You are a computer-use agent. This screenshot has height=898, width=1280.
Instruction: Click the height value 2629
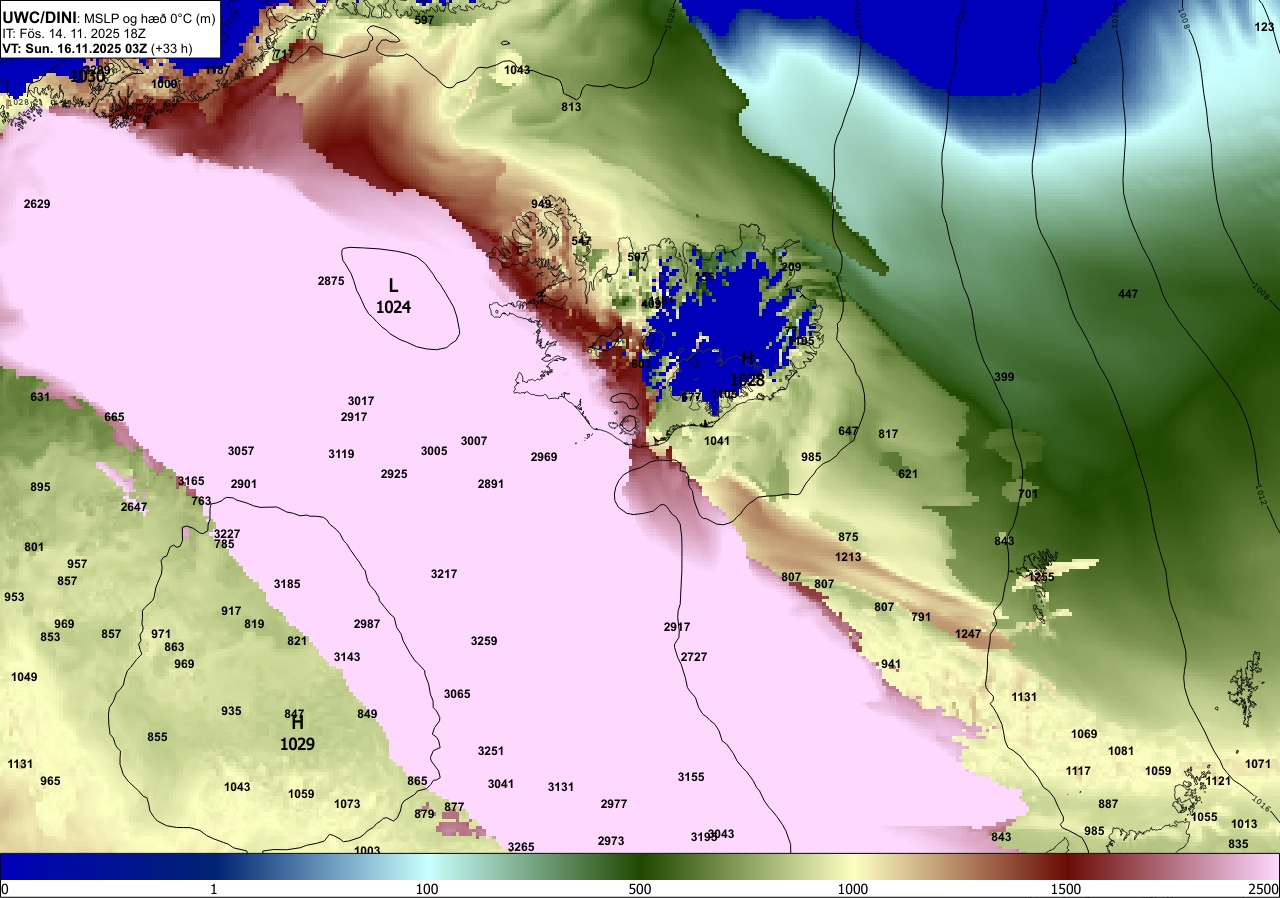(37, 204)
